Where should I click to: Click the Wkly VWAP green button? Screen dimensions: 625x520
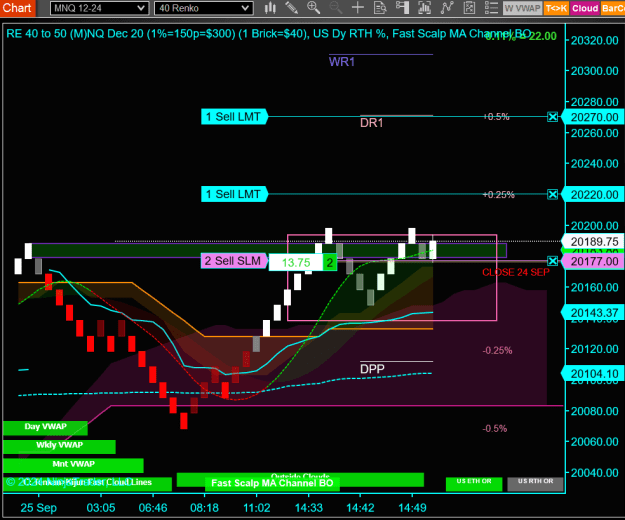[59, 446]
